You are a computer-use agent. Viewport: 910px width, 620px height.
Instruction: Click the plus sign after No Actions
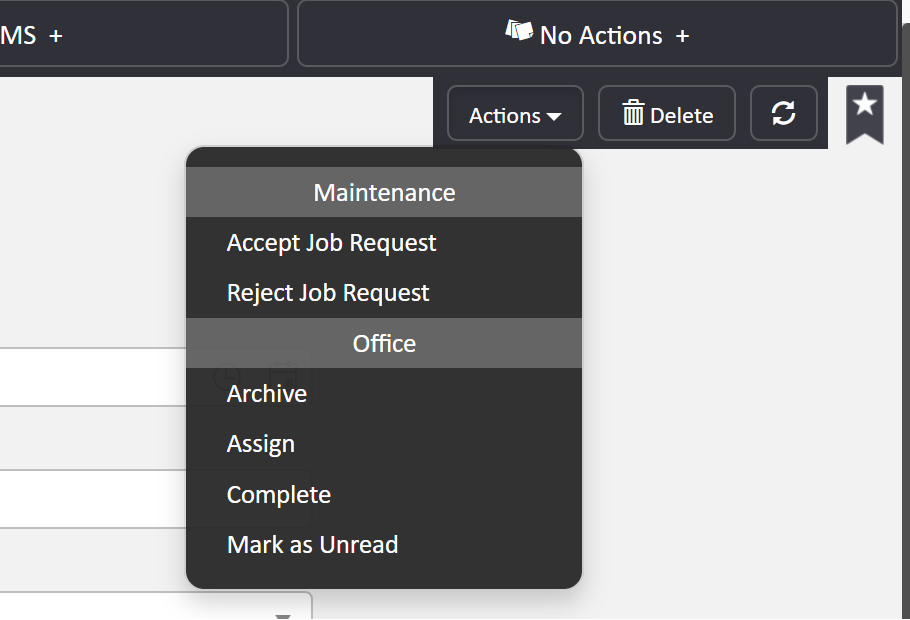pyautogui.click(x=682, y=36)
